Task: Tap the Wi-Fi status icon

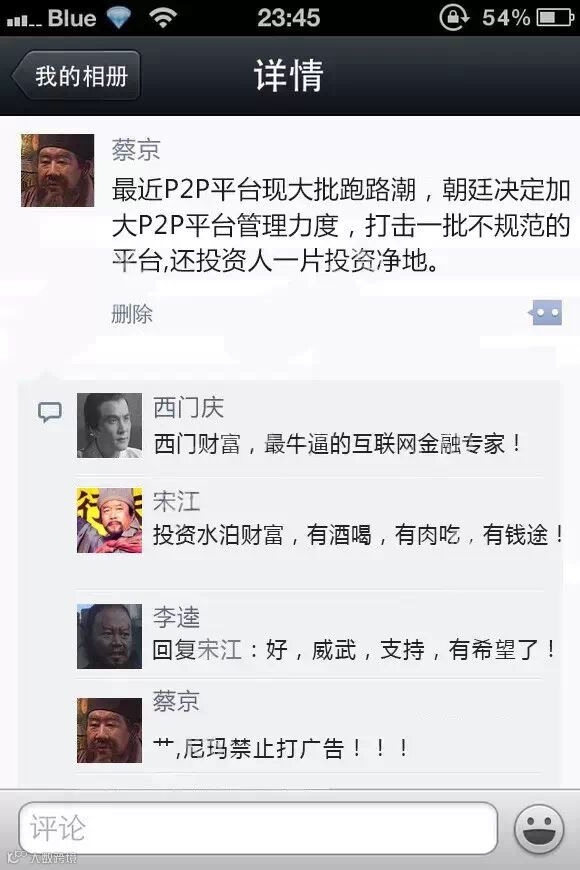Action: point(163,18)
